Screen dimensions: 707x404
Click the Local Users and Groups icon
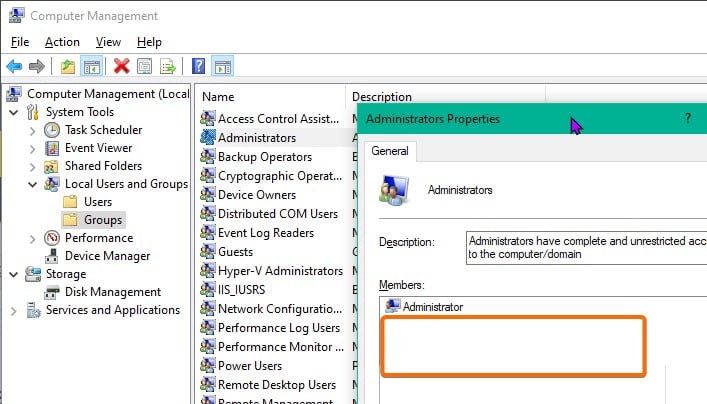51,184
